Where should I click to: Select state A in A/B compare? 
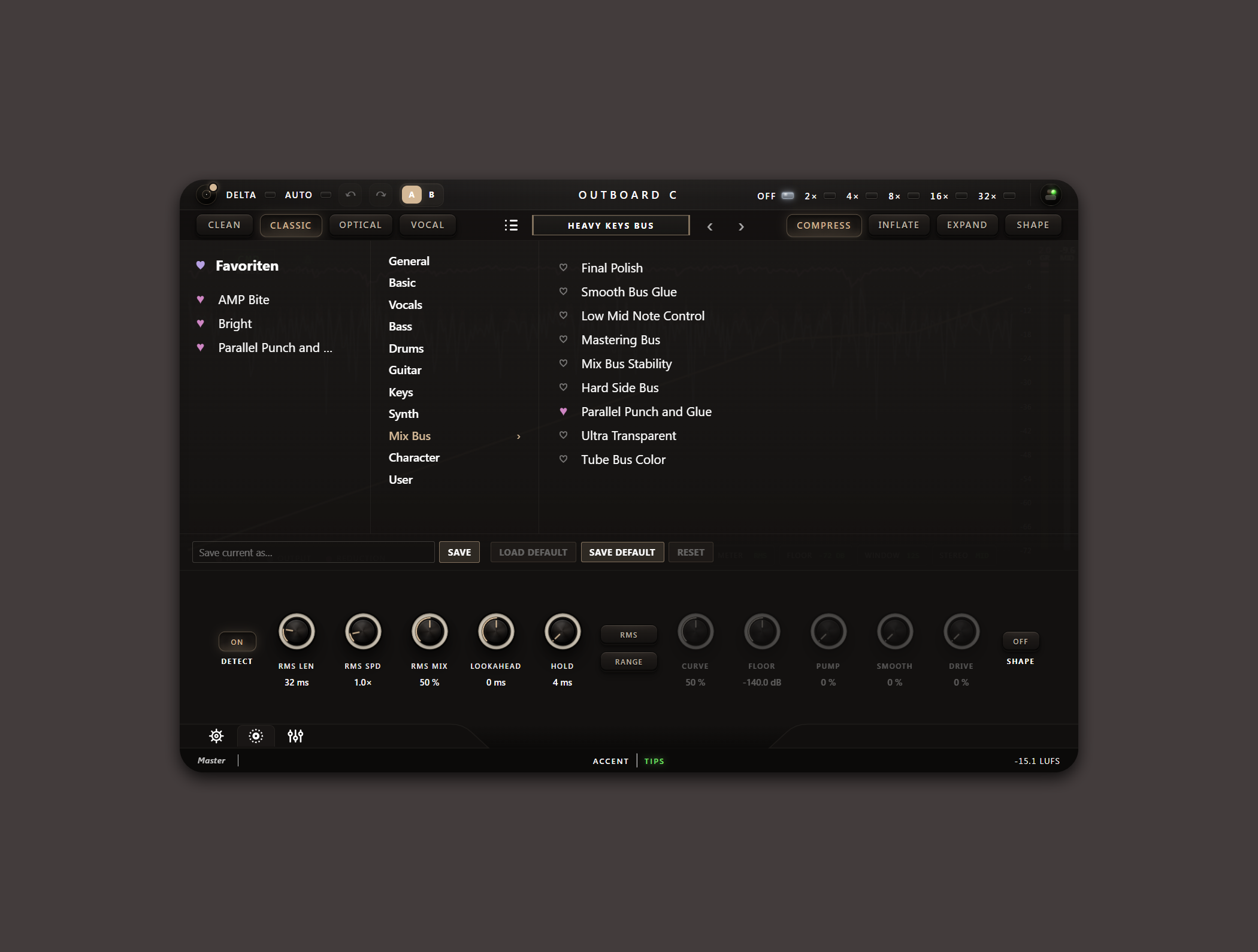[412, 195]
